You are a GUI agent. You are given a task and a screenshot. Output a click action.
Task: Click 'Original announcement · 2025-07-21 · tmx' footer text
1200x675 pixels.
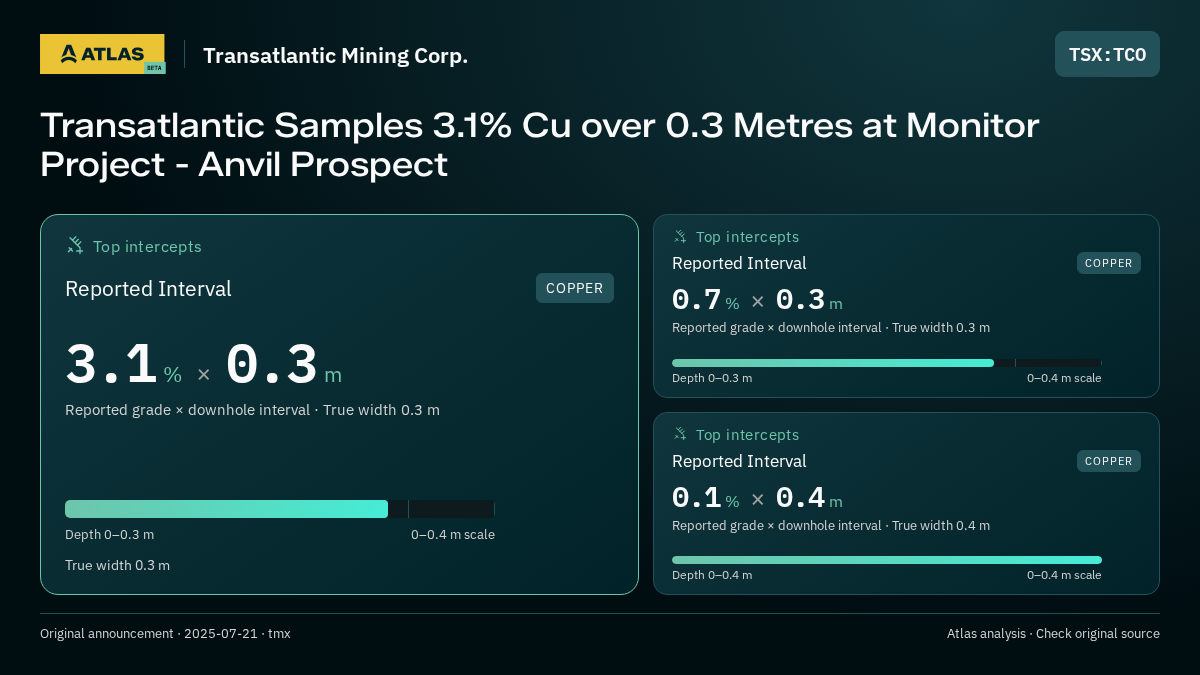tap(165, 634)
